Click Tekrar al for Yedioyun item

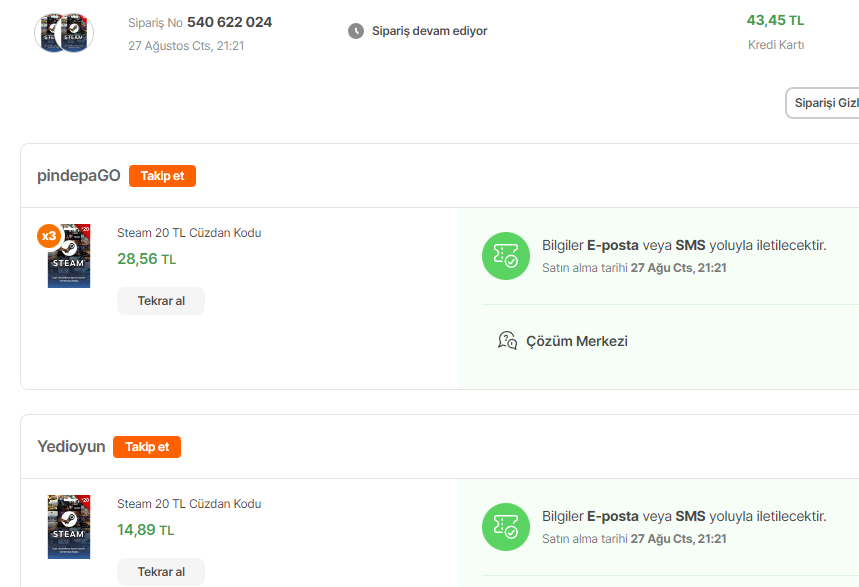[x=161, y=572]
